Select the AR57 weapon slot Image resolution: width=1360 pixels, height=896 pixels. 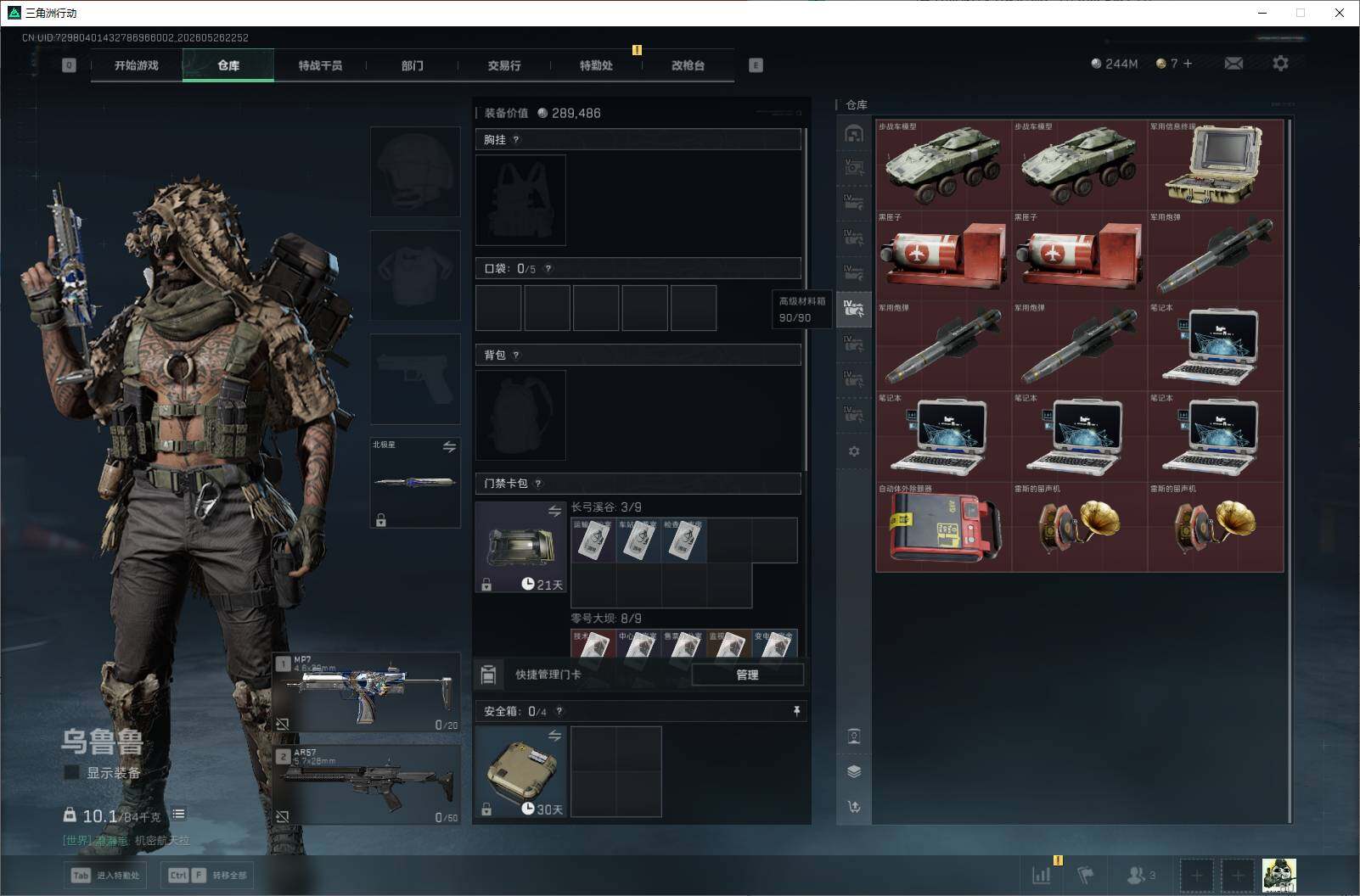pos(367,785)
